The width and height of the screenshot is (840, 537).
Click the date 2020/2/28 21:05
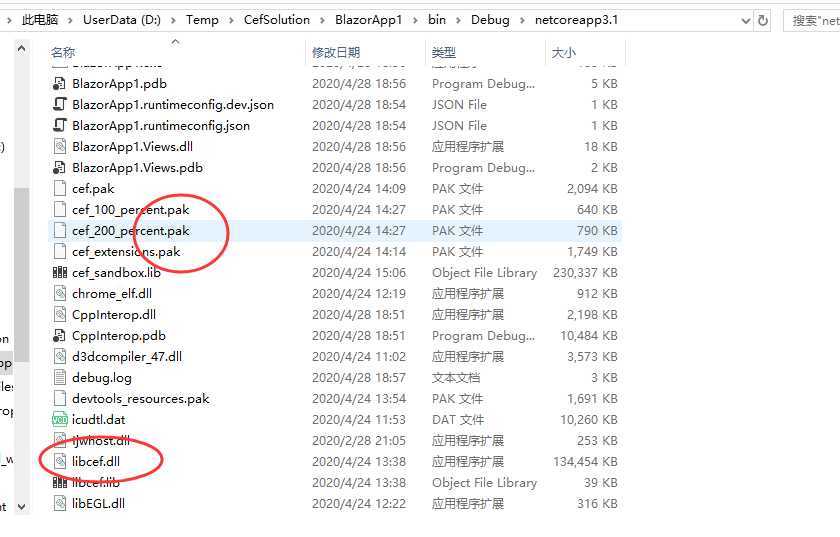pyautogui.click(x=359, y=441)
